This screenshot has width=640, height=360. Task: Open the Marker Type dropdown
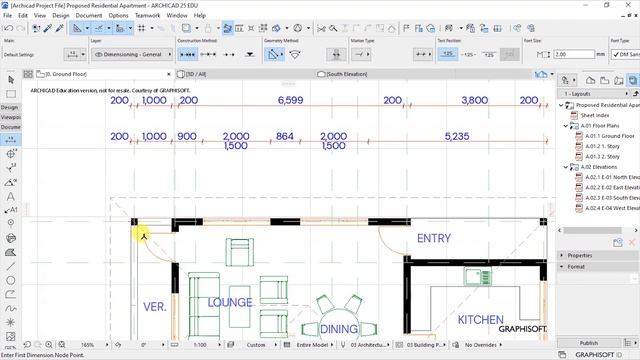(361, 54)
